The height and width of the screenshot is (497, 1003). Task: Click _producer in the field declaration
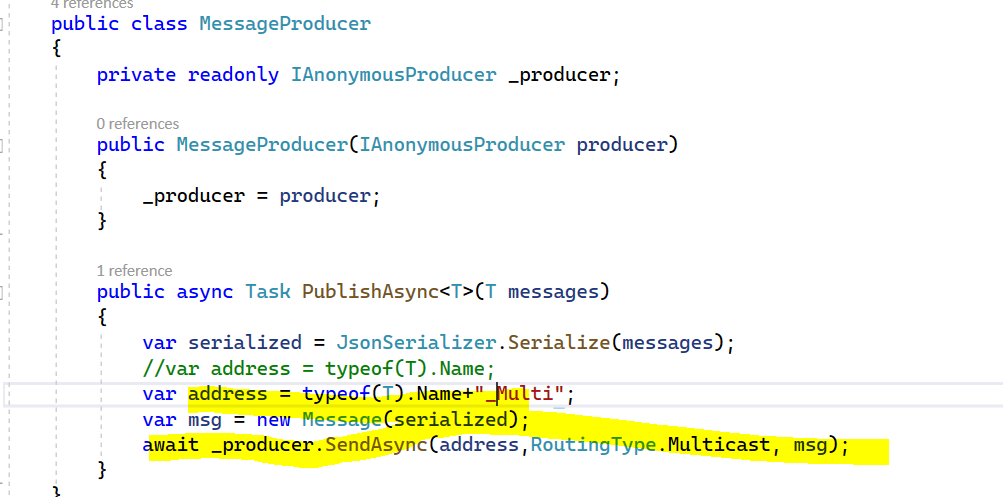click(560, 75)
